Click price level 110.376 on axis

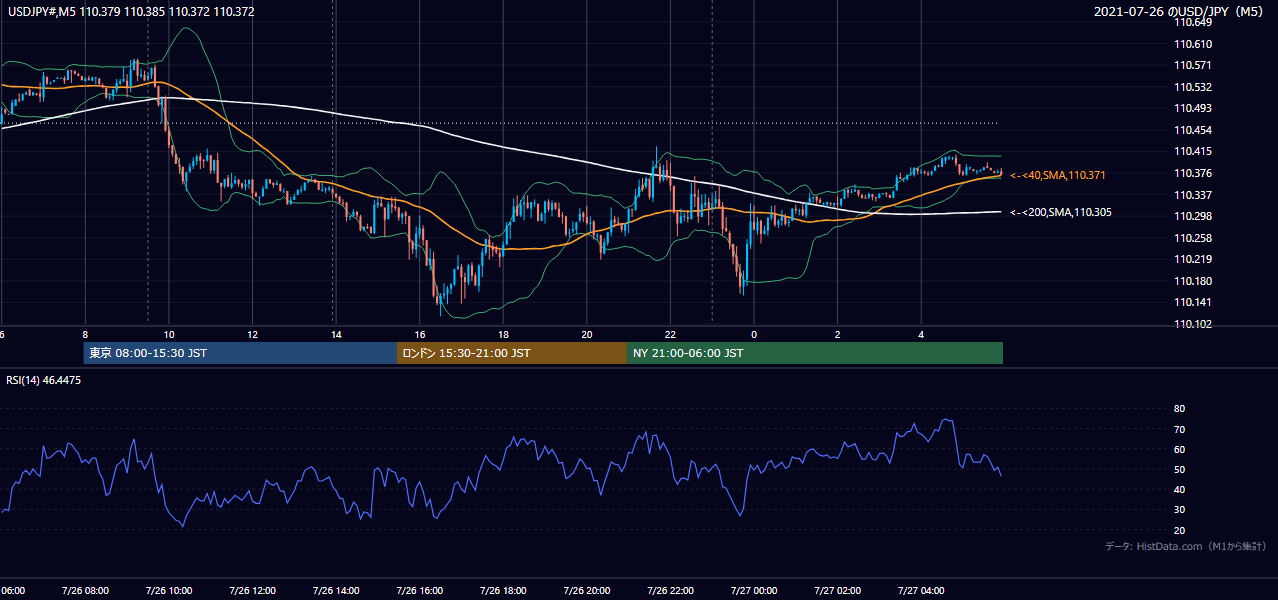pyautogui.click(x=1193, y=173)
